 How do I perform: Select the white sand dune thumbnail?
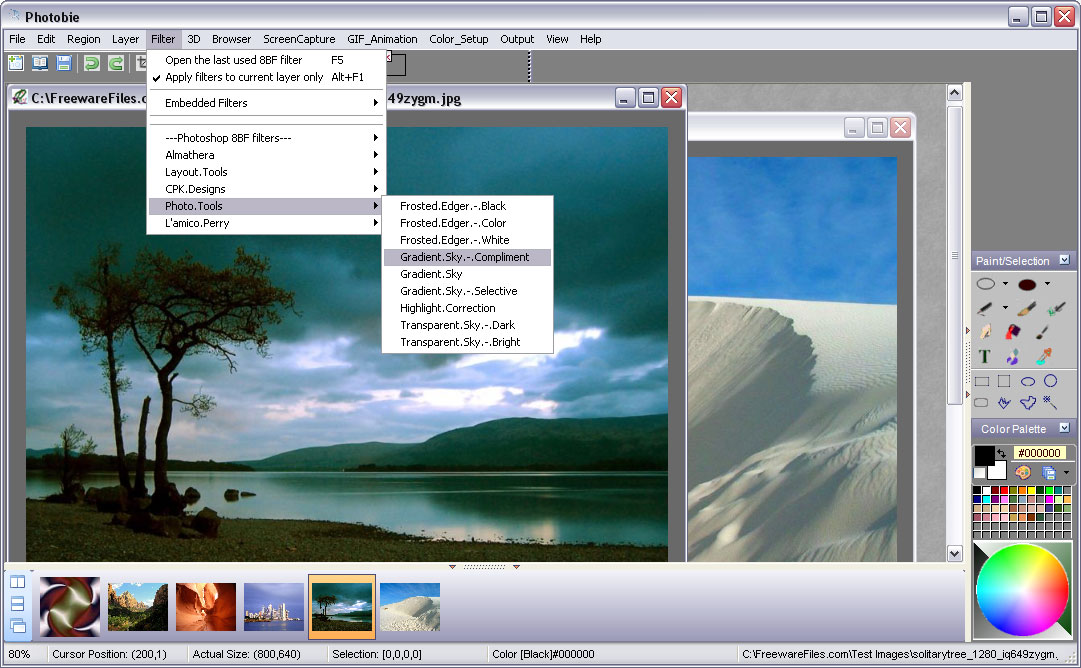click(410, 607)
